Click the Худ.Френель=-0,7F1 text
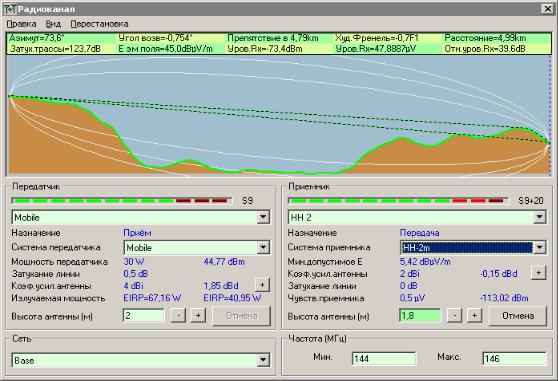The height and width of the screenshot is (381, 558). point(377,38)
